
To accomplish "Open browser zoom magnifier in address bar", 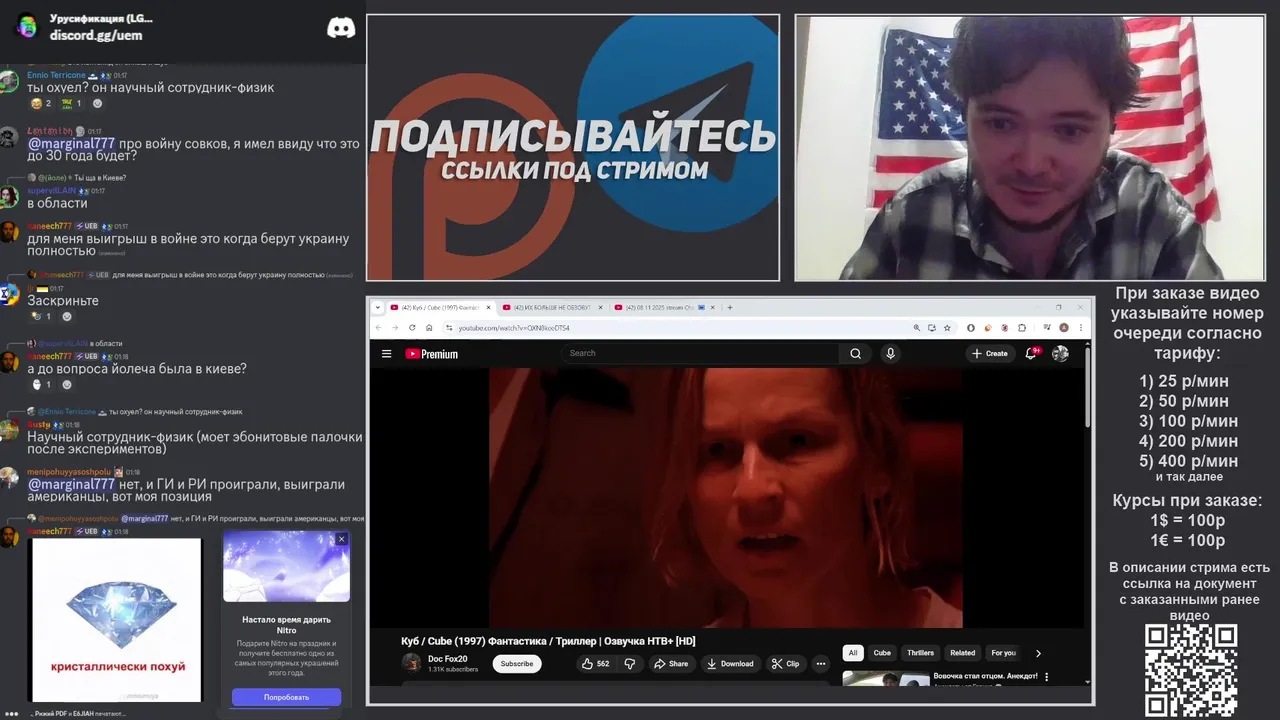I will [x=916, y=327].
